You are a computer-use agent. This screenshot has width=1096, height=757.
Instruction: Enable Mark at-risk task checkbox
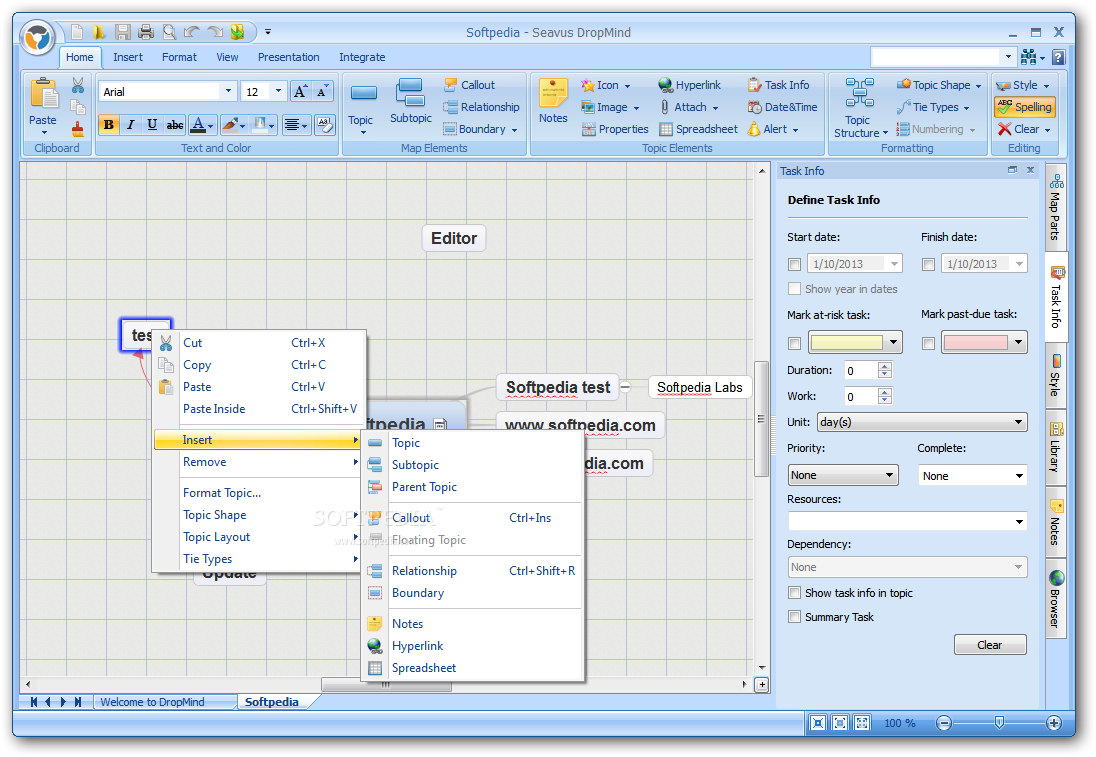[x=794, y=343]
